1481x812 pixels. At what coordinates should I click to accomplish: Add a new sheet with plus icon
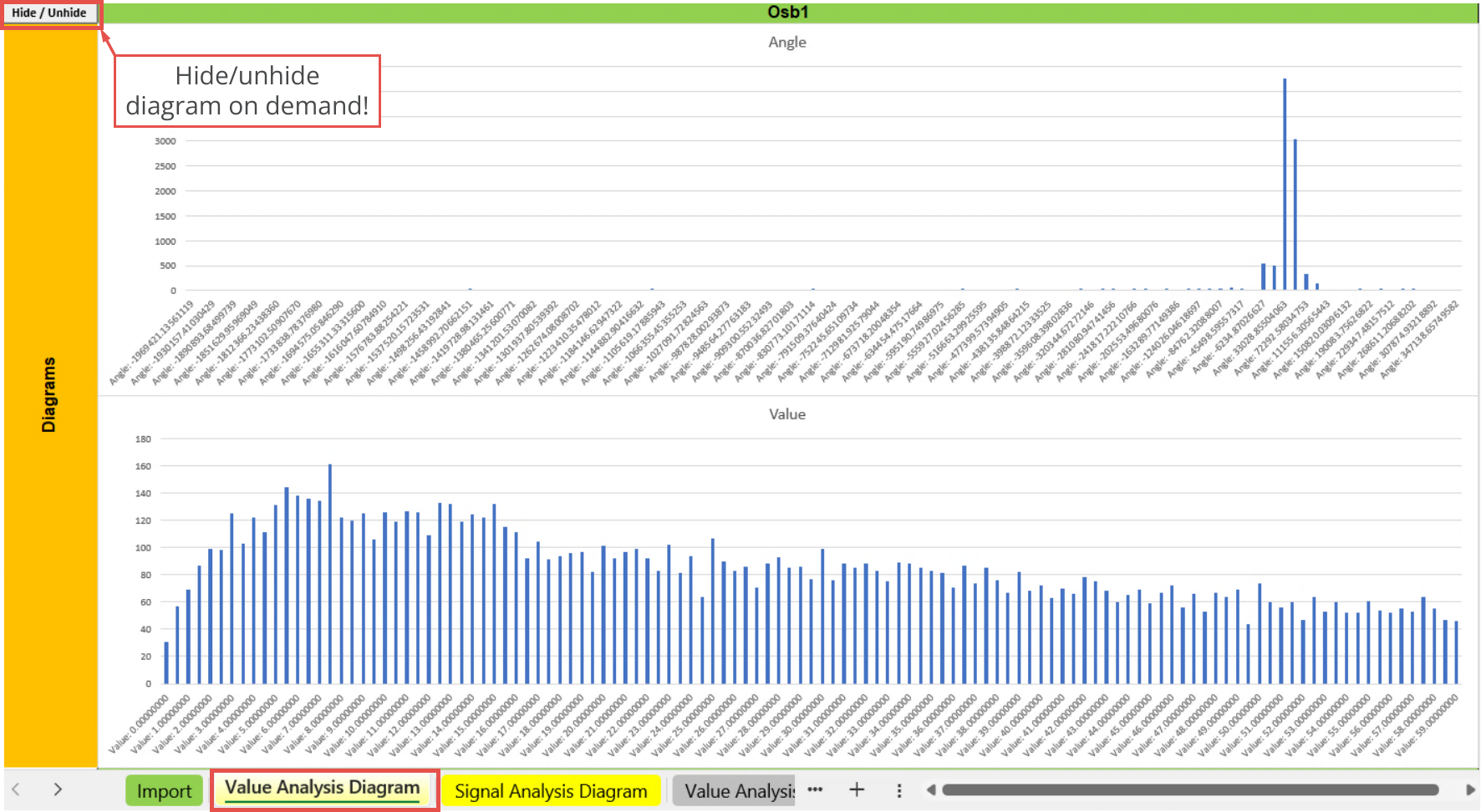[x=857, y=789]
